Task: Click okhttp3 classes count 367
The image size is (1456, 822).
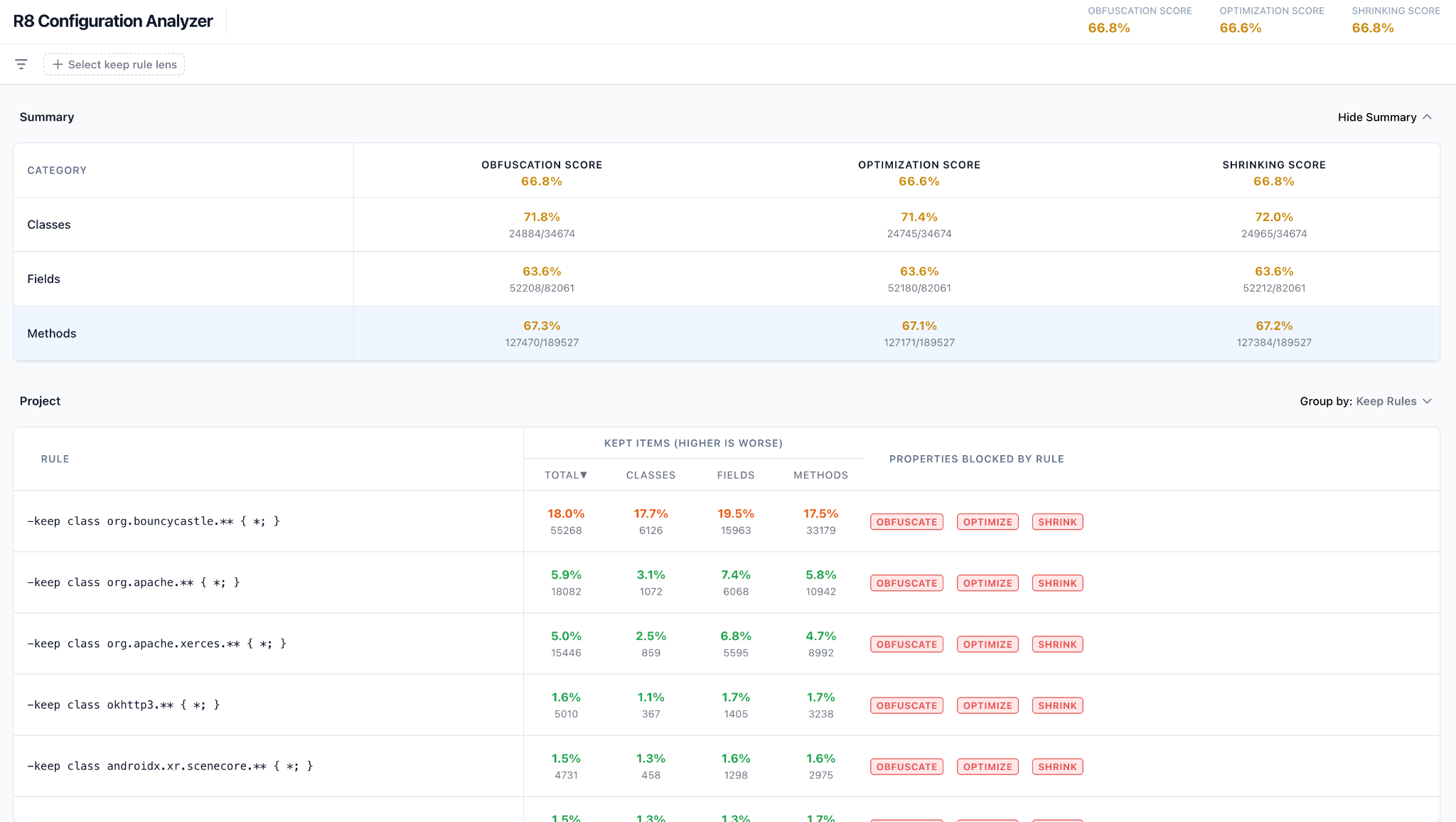Action: point(651,714)
